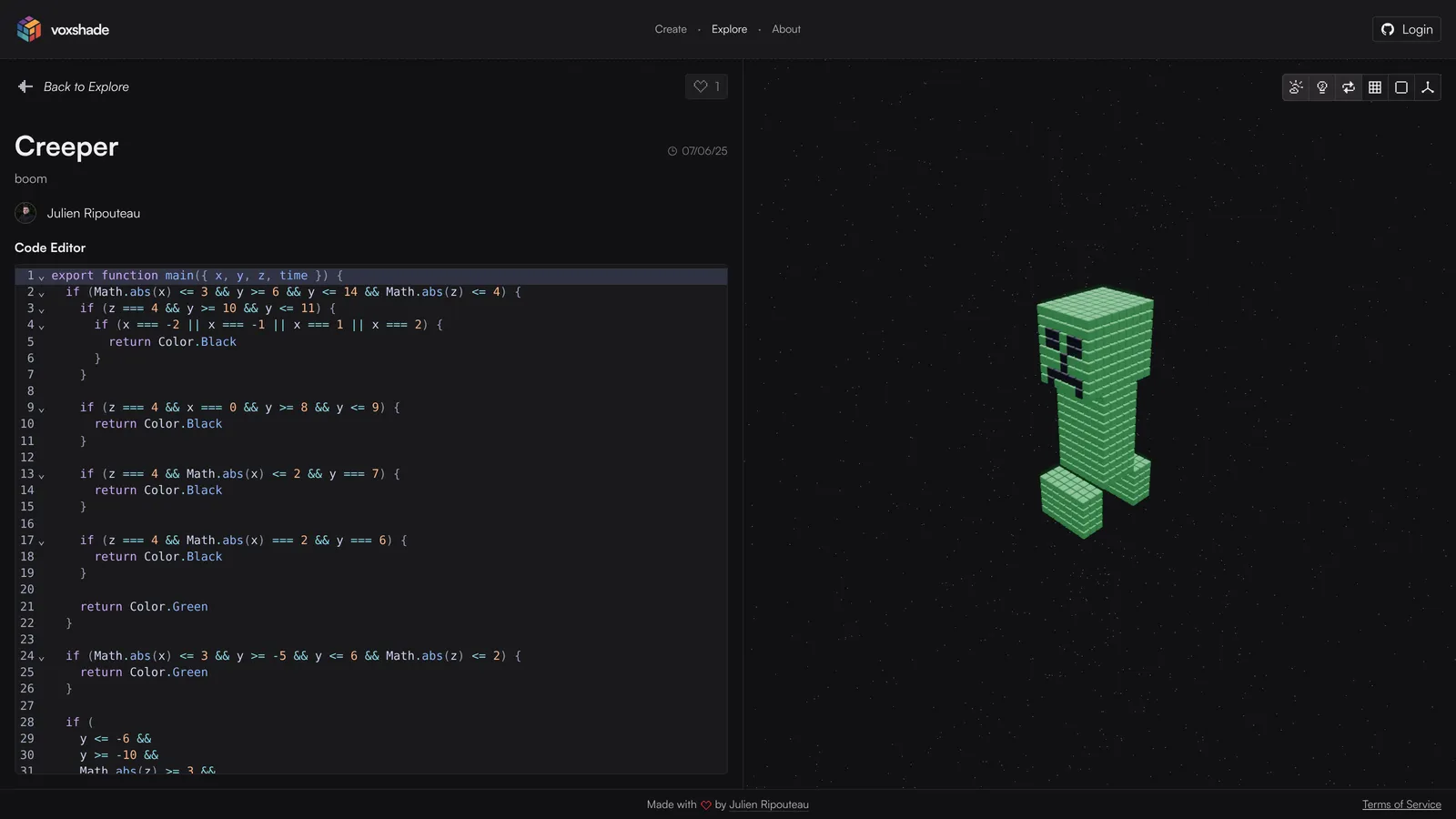Image resolution: width=1456 pixels, height=819 pixels.
Task: Toggle the grid display icon
Action: (1375, 87)
